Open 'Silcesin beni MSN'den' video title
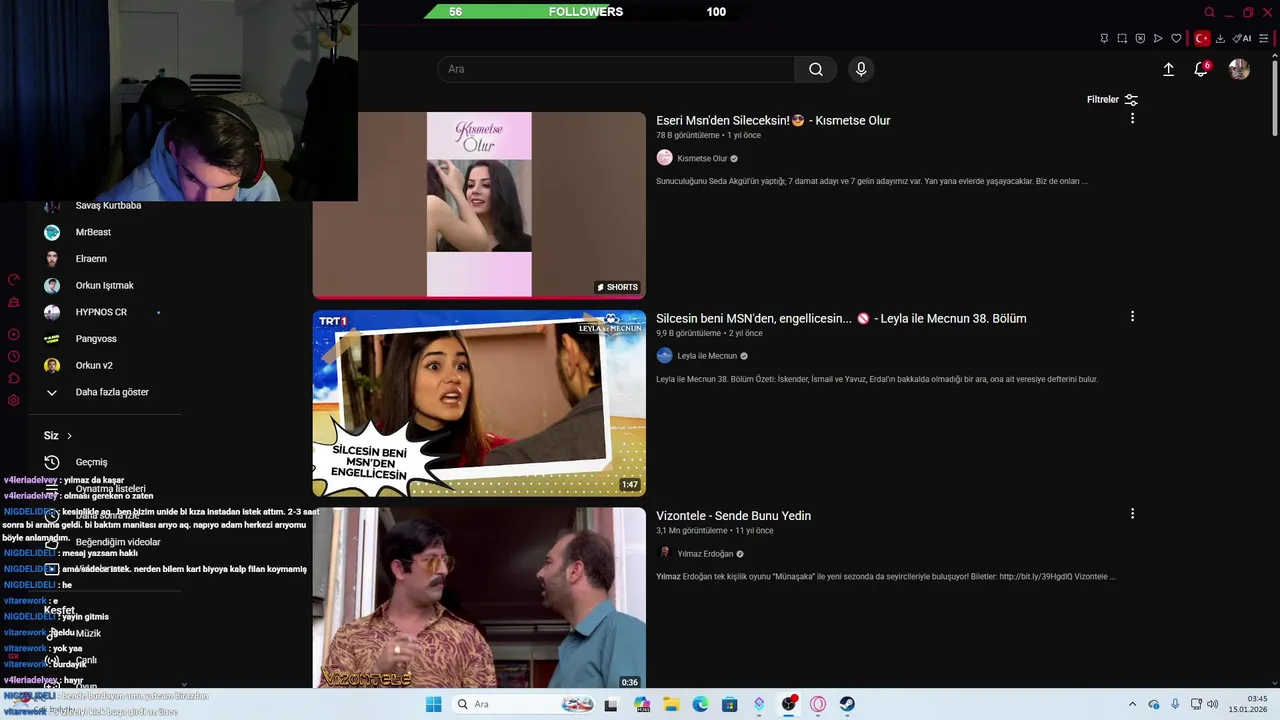This screenshot has width=1280, height=720. tap(841, 319)
